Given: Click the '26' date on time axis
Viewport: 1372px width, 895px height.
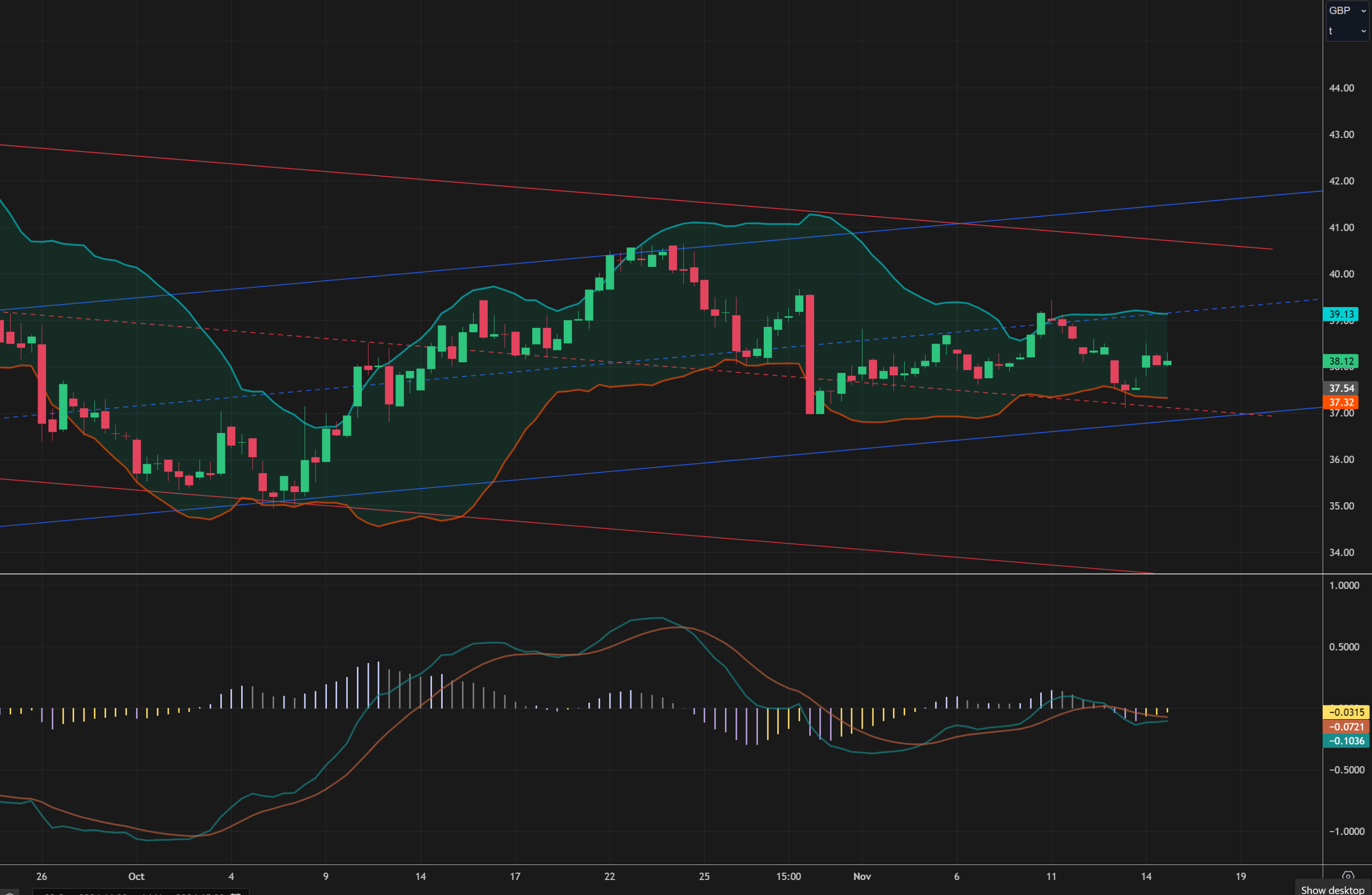Looking at the screenshot, I should pos(41,877).
